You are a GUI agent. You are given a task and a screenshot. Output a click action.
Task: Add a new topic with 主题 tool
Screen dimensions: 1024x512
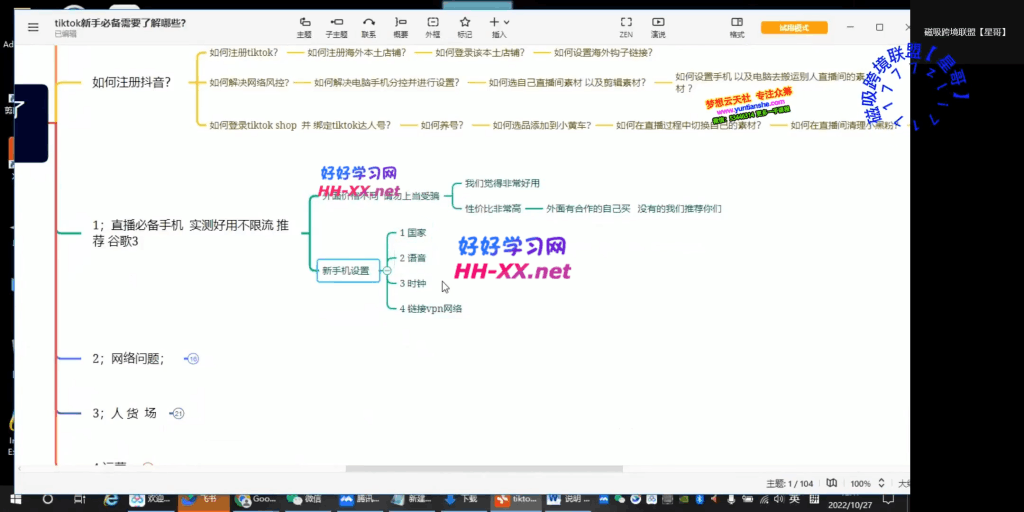[304, 27]
